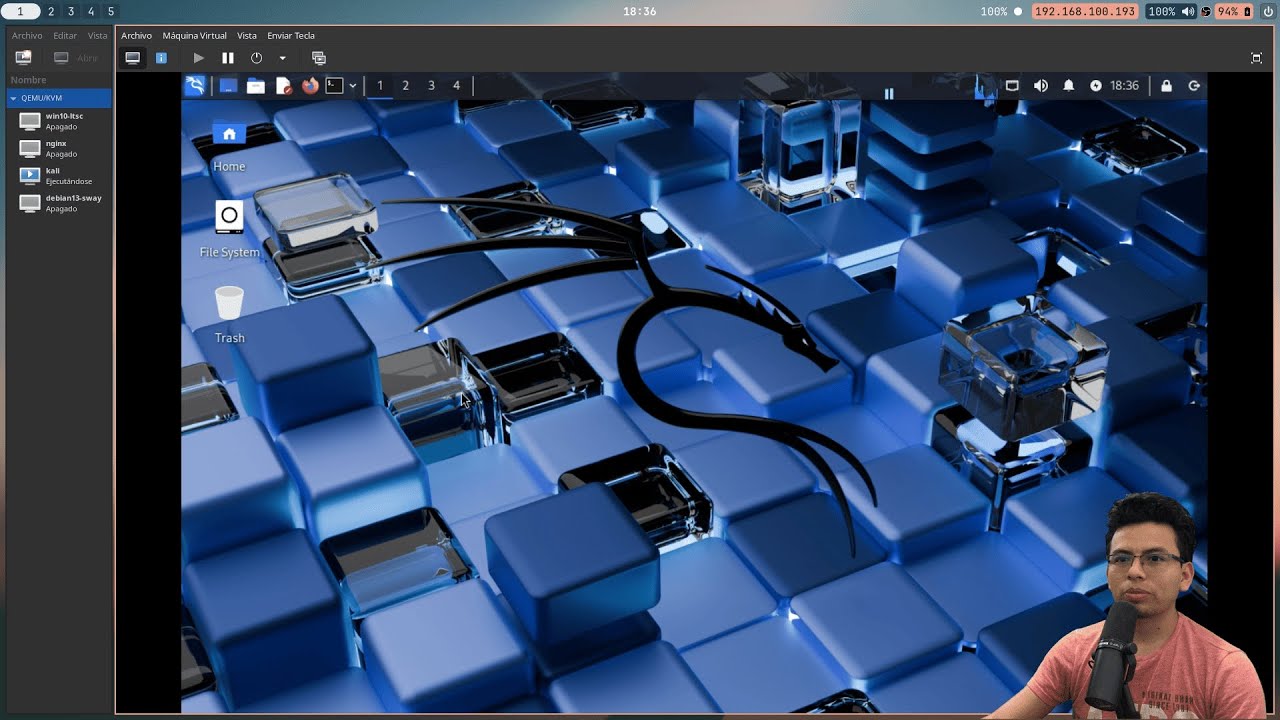1280x720 pixels.
Task: Switch to host workspace 4
Action: [x=91, y=11]
